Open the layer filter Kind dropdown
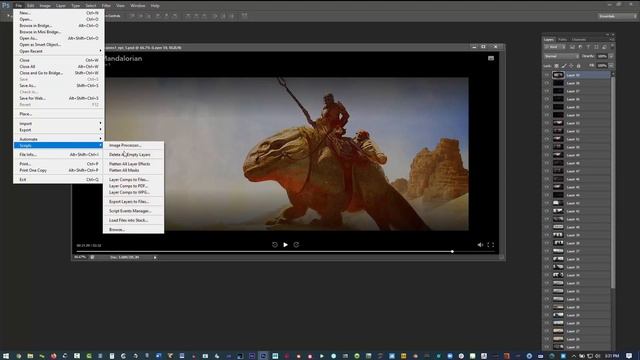Screen dimensions: 640x360 556,47
